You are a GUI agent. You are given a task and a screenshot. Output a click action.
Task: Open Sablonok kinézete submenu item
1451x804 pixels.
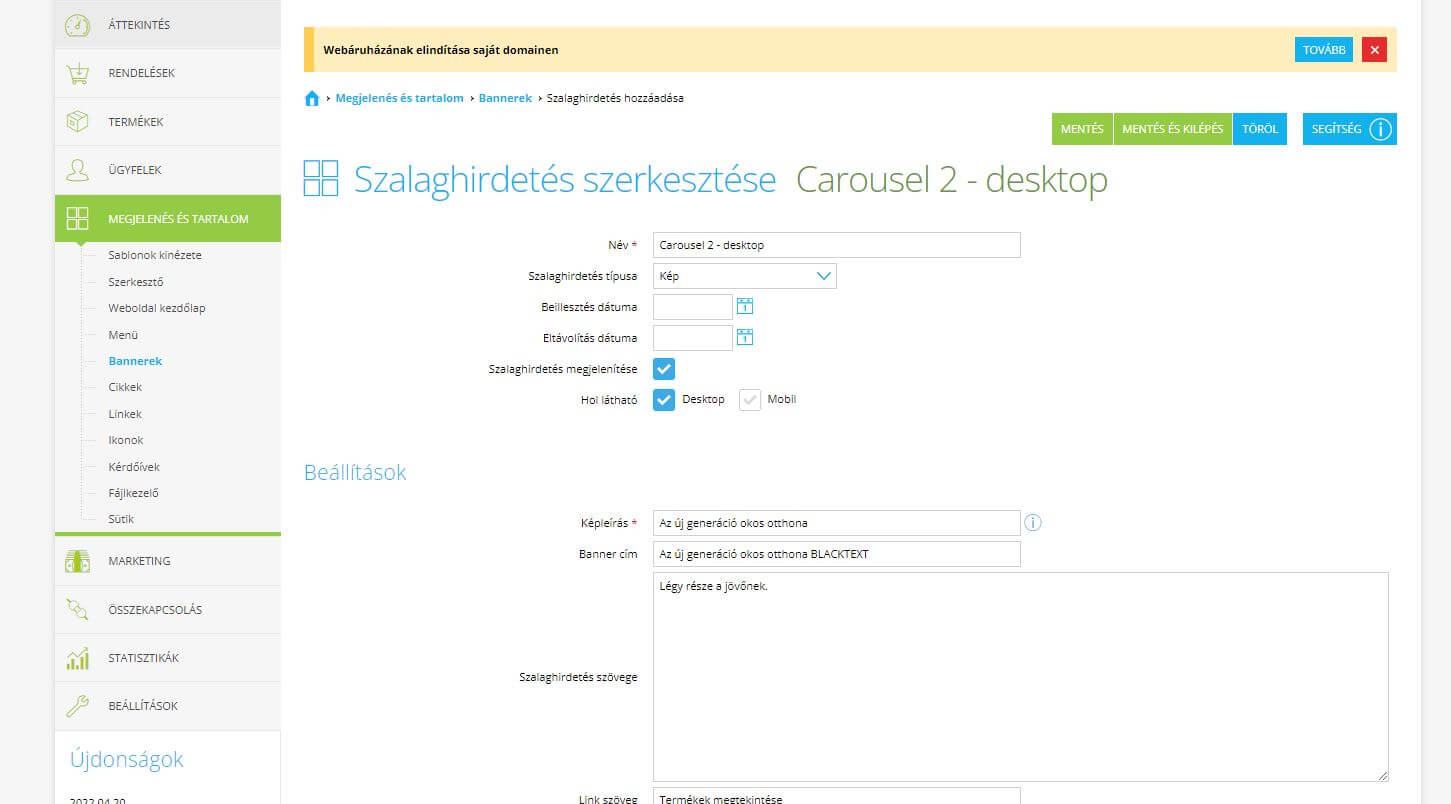point(155,255)
